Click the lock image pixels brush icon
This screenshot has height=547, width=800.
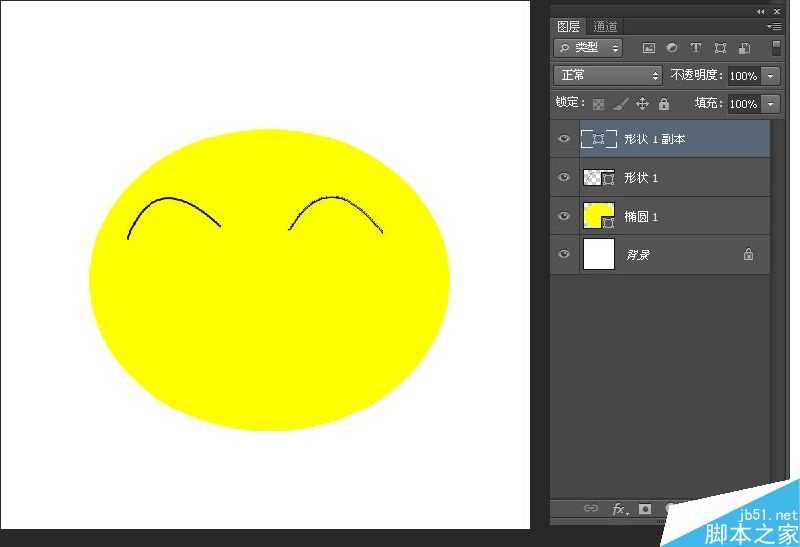click(620, 104)
